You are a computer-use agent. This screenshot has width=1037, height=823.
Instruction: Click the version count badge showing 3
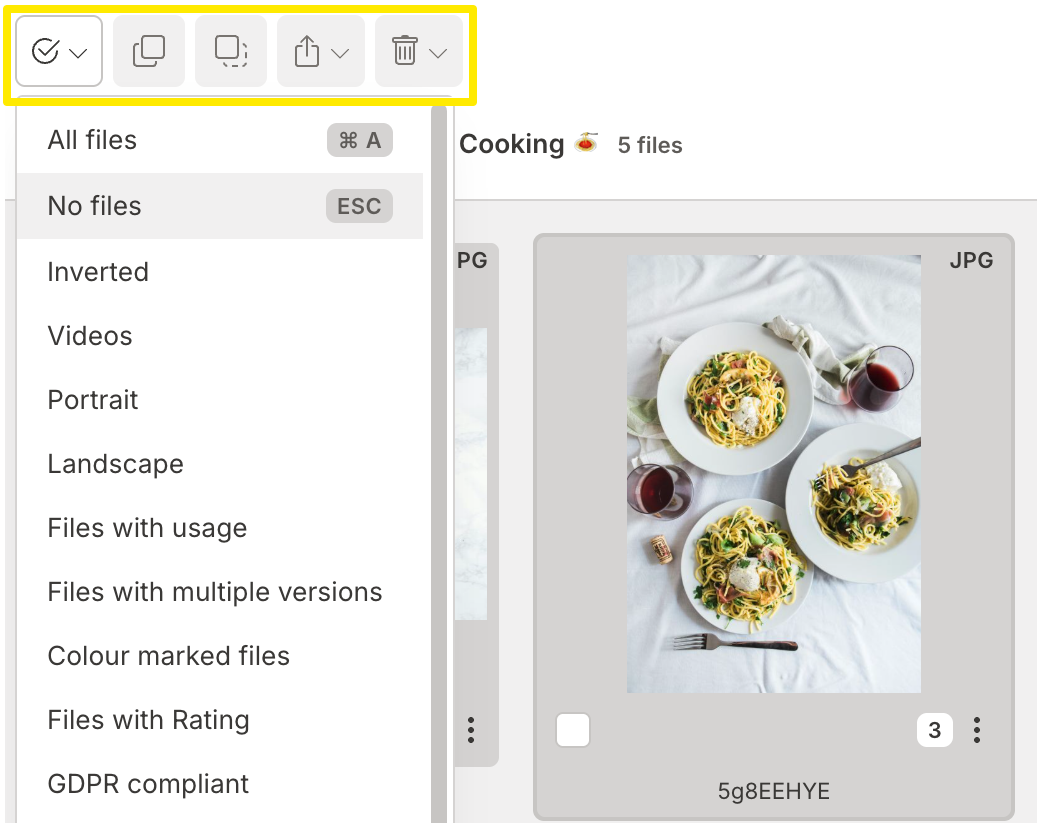point(934,730)
